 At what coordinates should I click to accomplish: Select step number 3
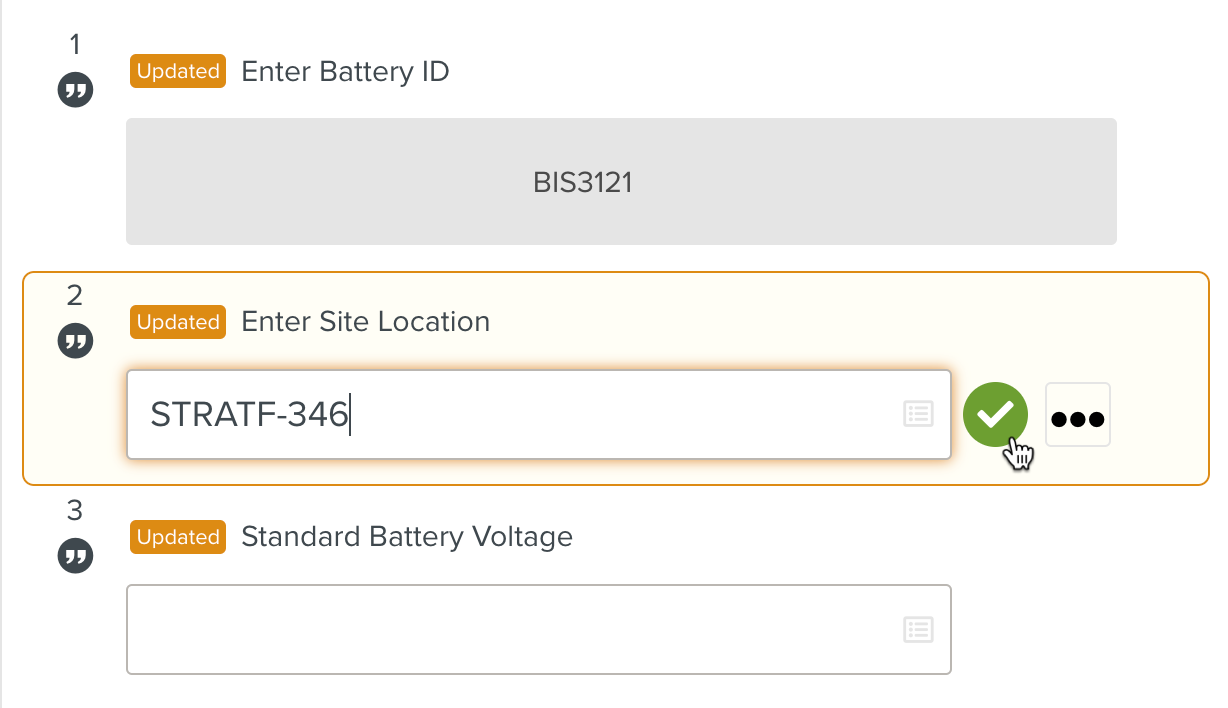(x=75, y=510)
